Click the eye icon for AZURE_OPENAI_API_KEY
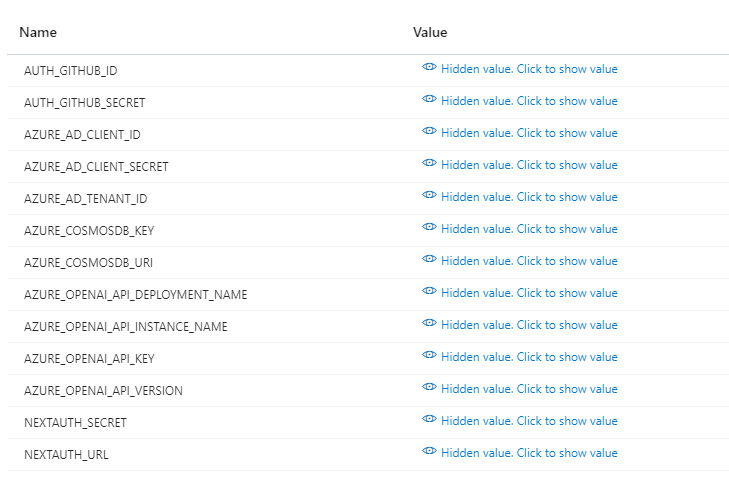Screen dimensions: 729x479 (429, 355)
